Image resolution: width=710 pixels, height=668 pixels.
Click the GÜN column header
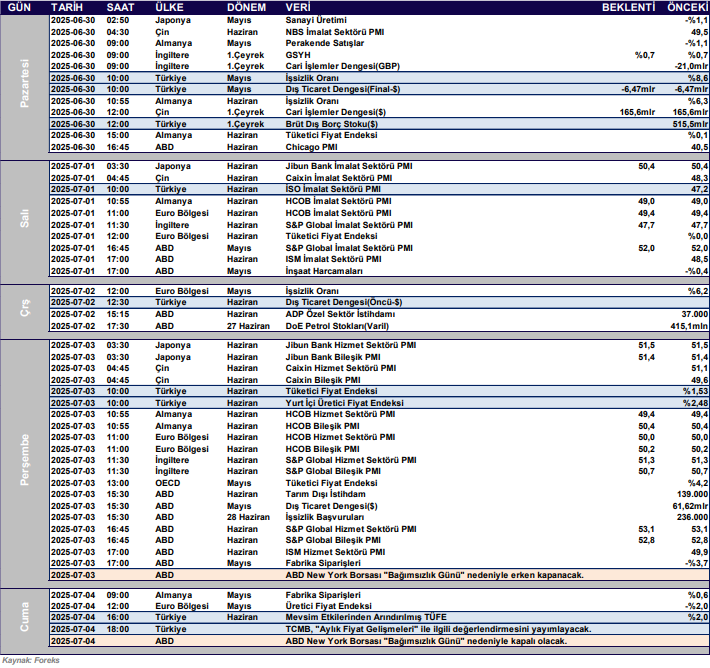(x=21, y=6)
